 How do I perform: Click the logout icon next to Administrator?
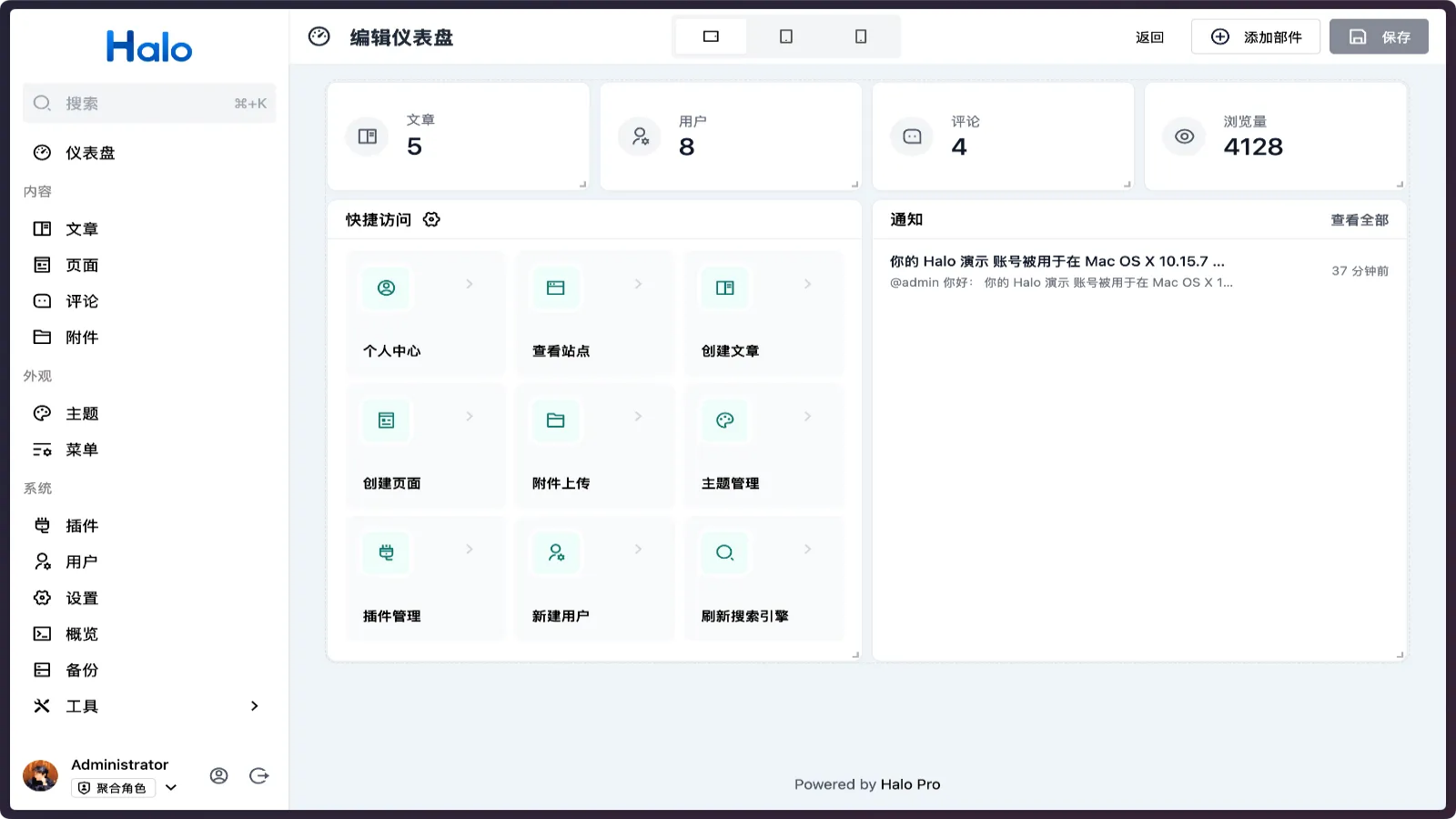click(x=258, y=775)
